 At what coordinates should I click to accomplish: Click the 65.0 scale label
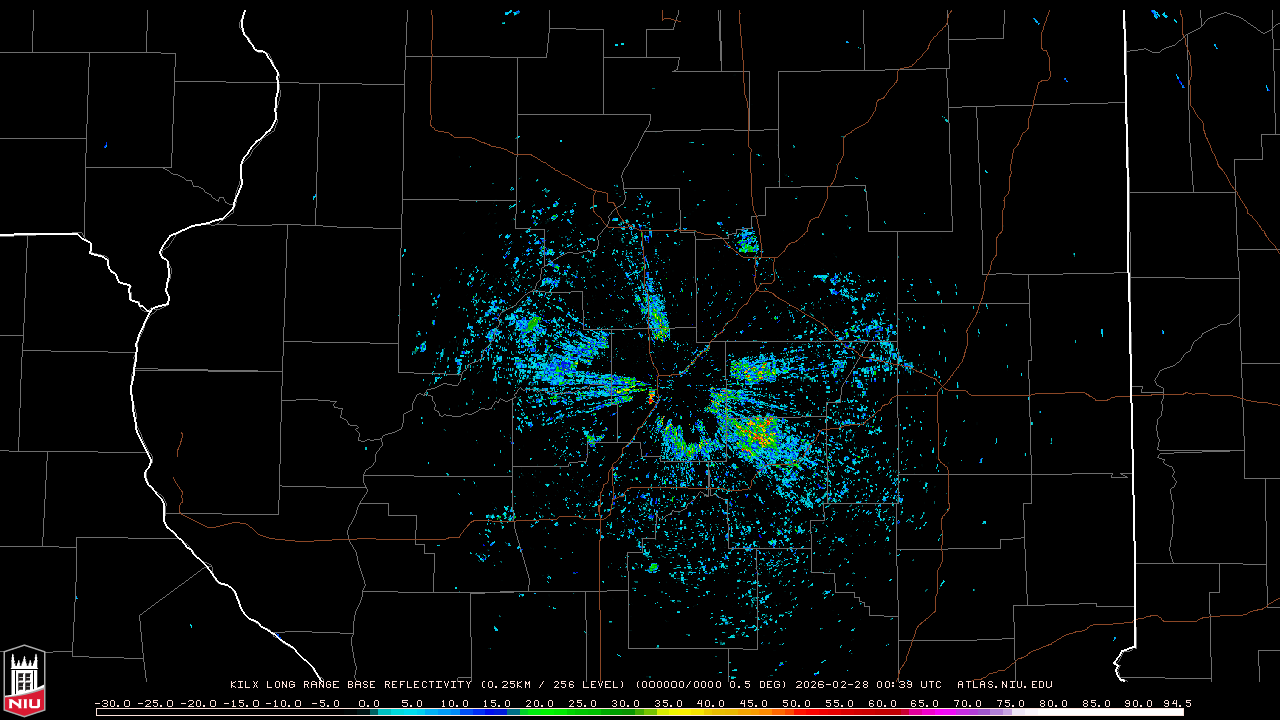tap(924, 704)
